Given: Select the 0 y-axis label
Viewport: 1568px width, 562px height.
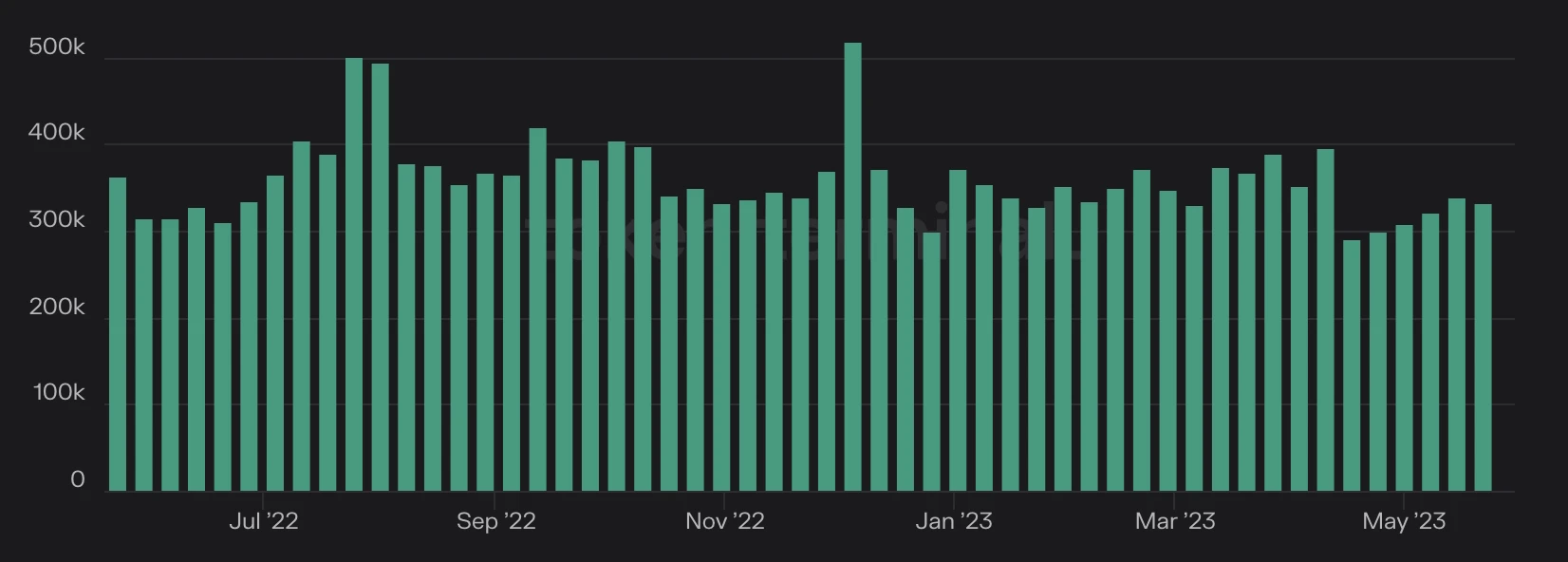Looking at the screenshot, I should 78,480.
